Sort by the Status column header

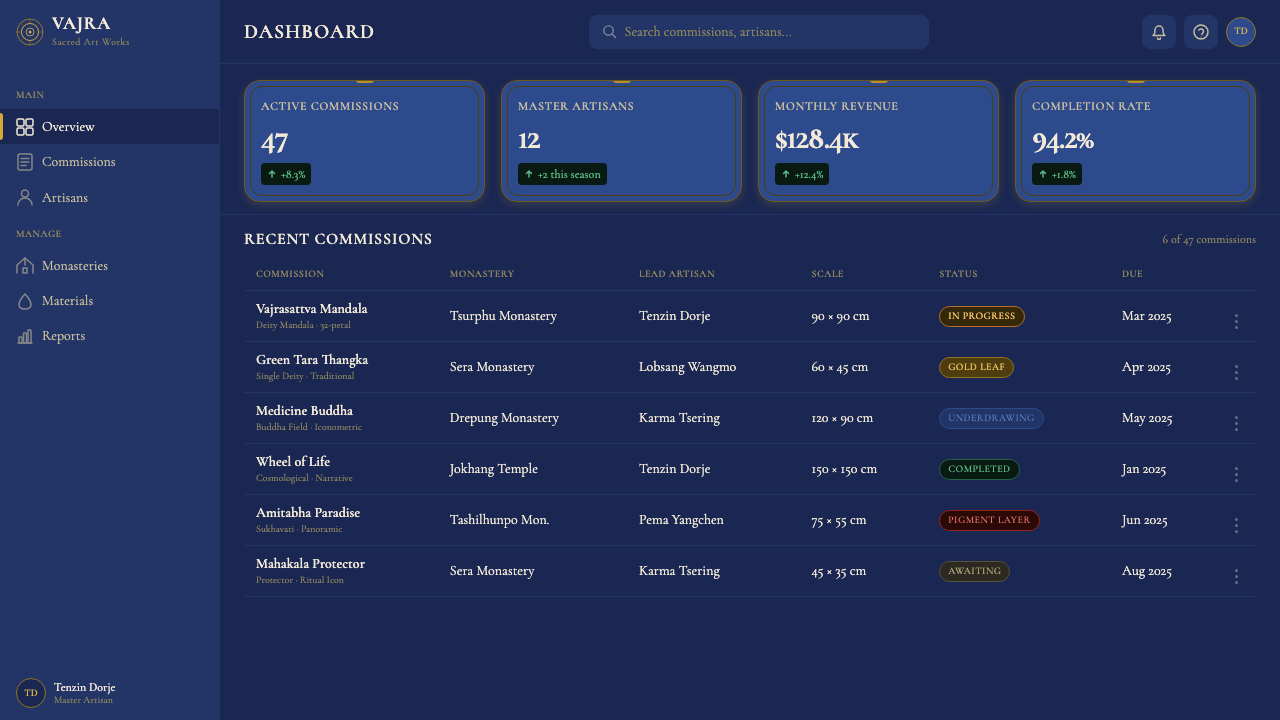pyautogui.click(x=958, y=274)
